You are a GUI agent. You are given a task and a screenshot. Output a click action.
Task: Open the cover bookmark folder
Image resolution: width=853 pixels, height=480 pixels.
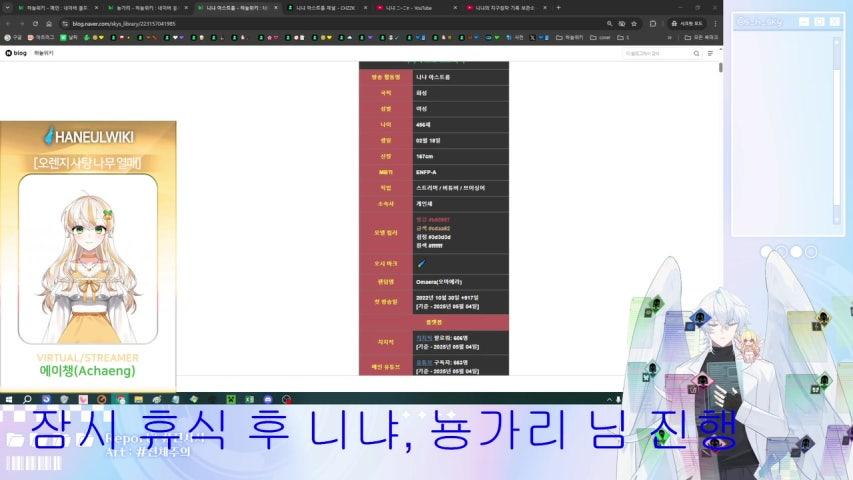click(x=601, y=38)
